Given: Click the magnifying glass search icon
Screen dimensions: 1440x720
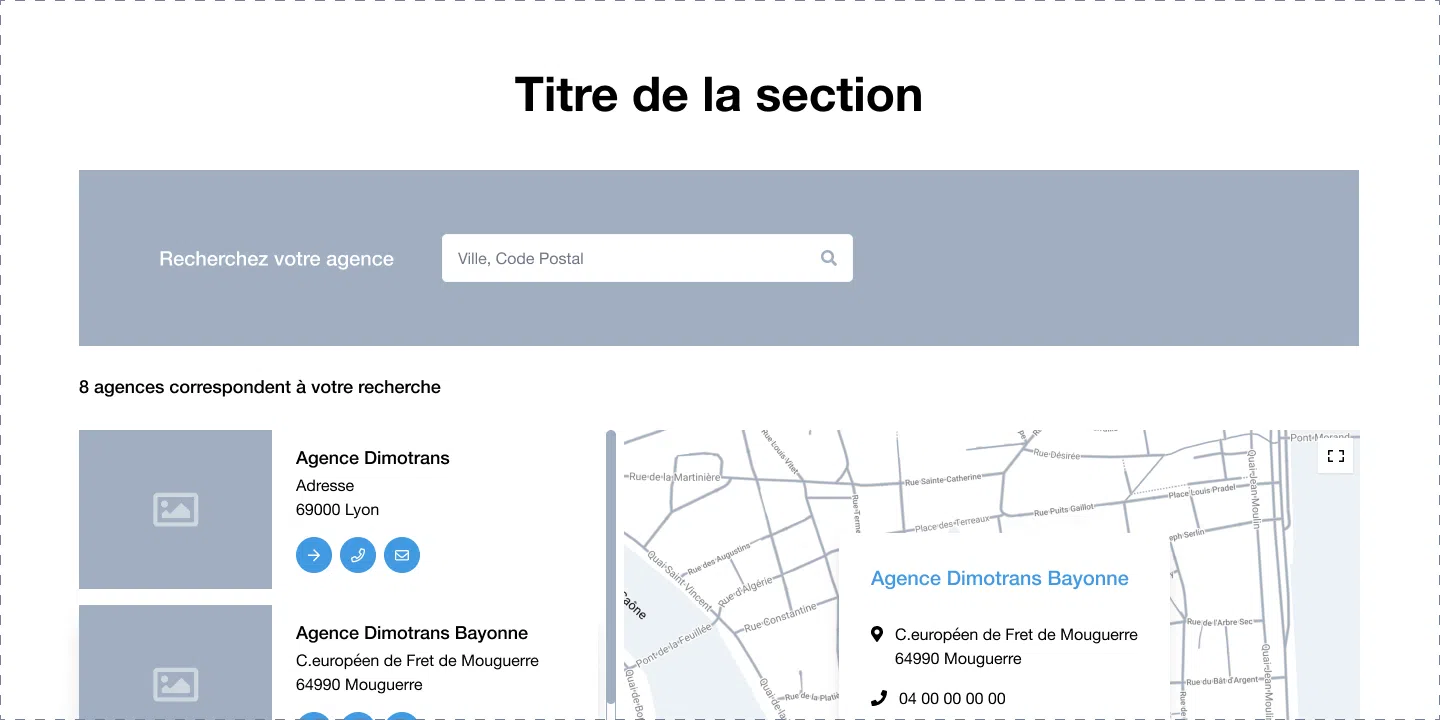Looking at the screenshot, I should 828,258.
